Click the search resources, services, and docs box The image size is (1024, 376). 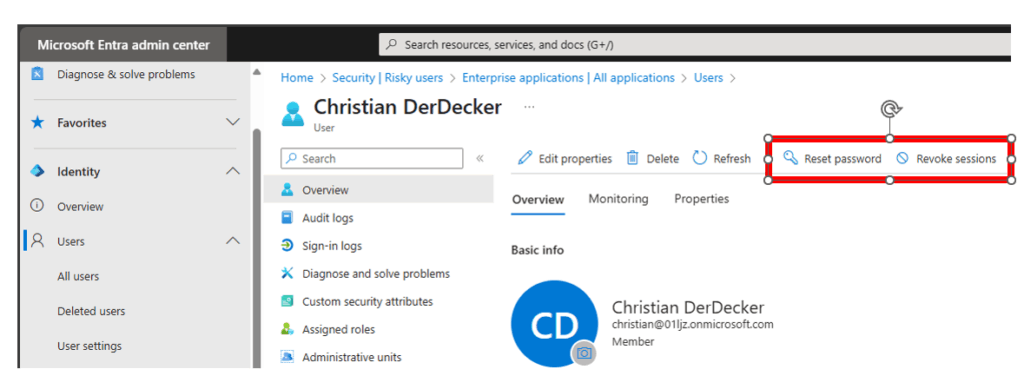tap(694, 45)
